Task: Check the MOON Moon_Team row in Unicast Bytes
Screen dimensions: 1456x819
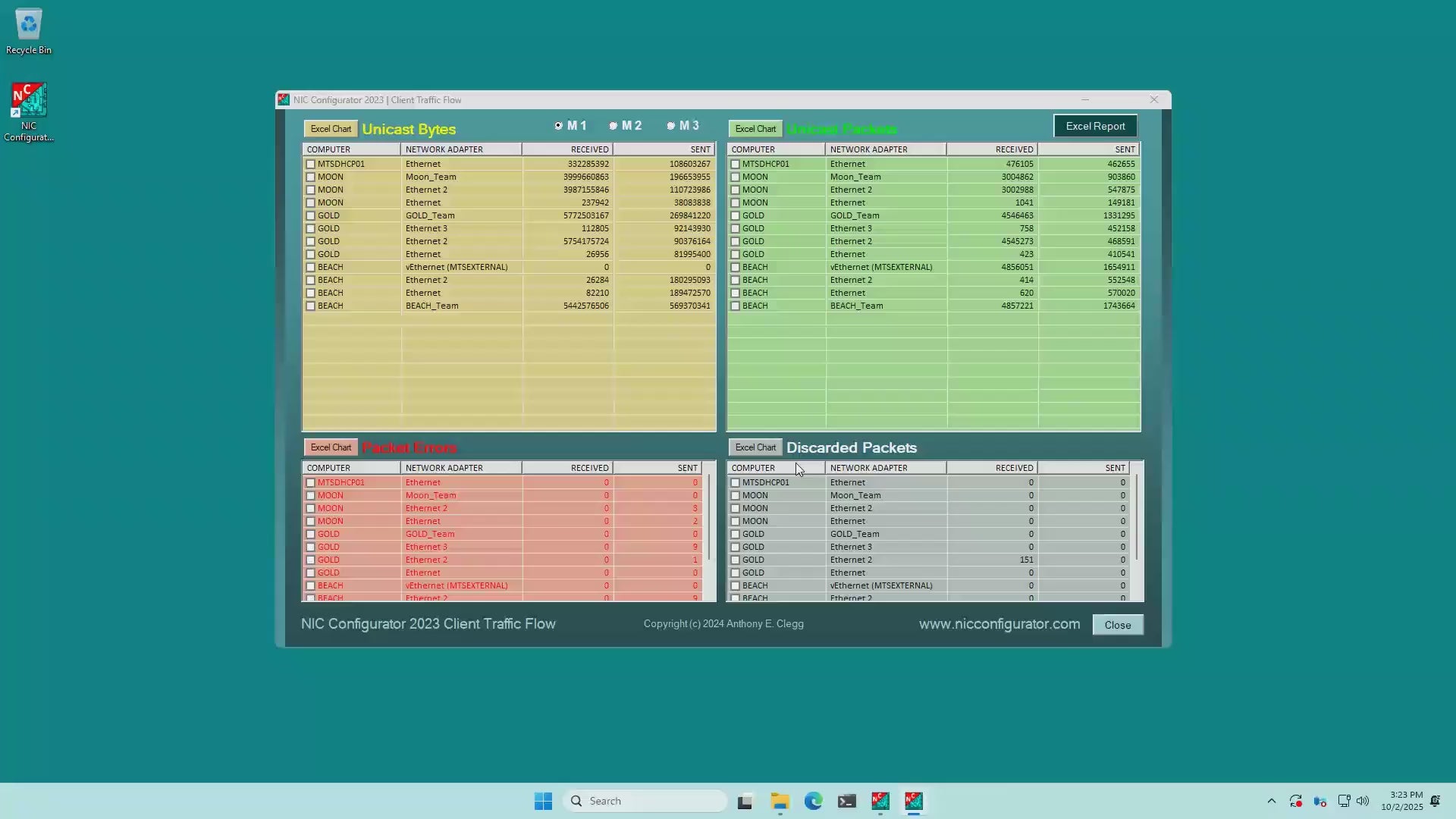Action: click(310, 177)
